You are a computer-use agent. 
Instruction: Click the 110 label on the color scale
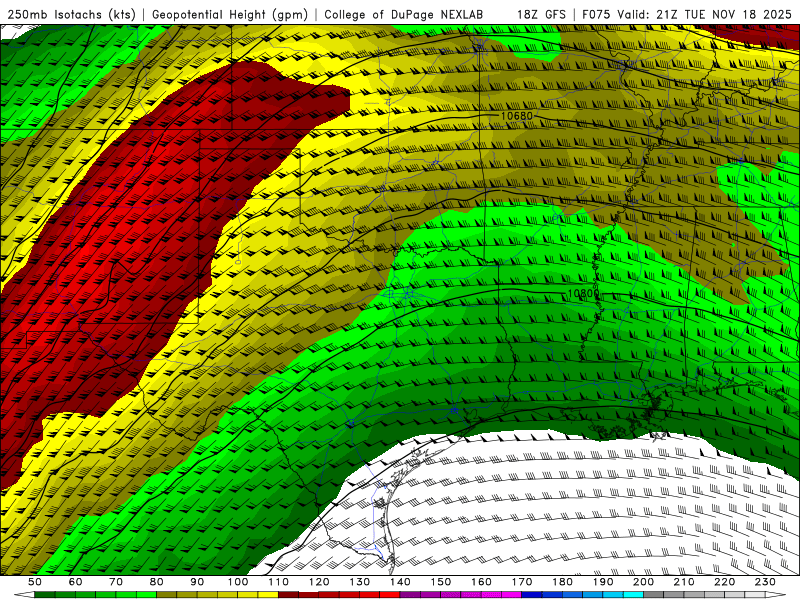pyautogui.click(x=279, y=582)
